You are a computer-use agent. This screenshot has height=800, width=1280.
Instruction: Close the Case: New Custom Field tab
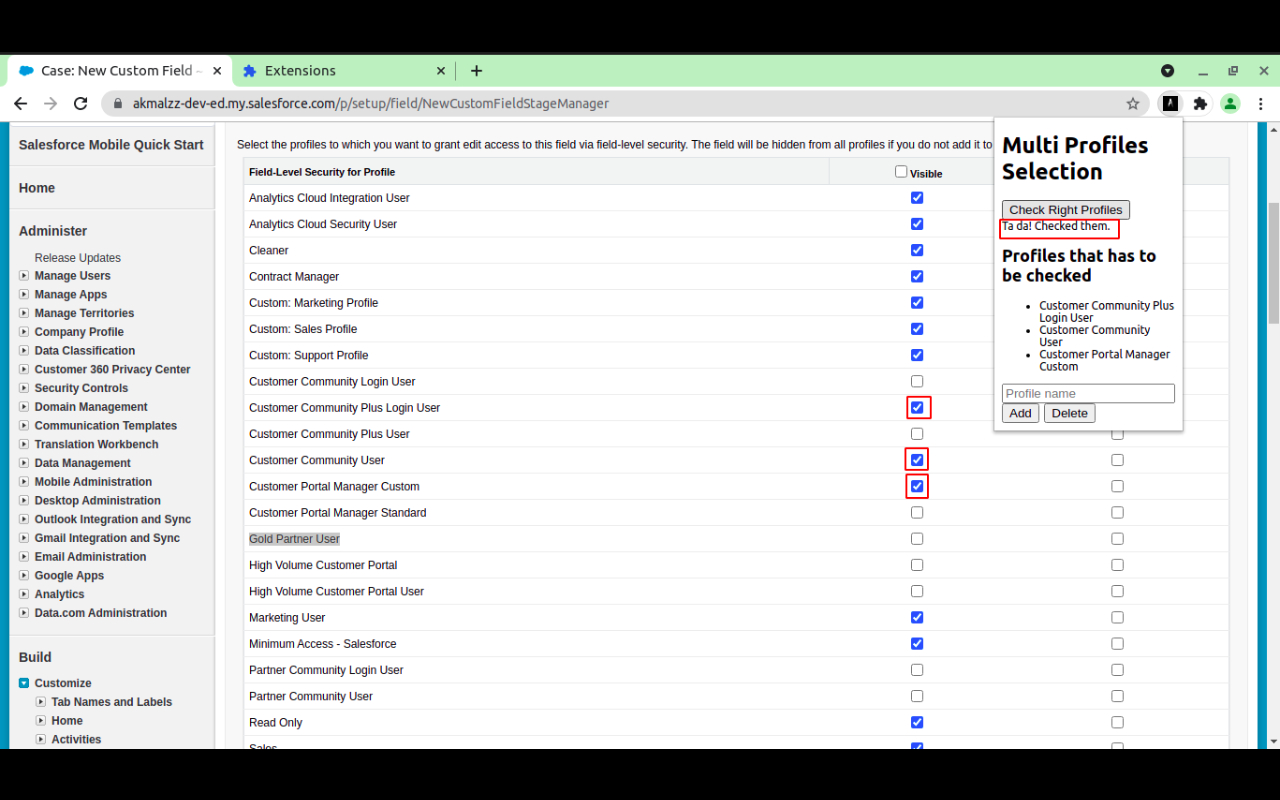pos(216,71)
